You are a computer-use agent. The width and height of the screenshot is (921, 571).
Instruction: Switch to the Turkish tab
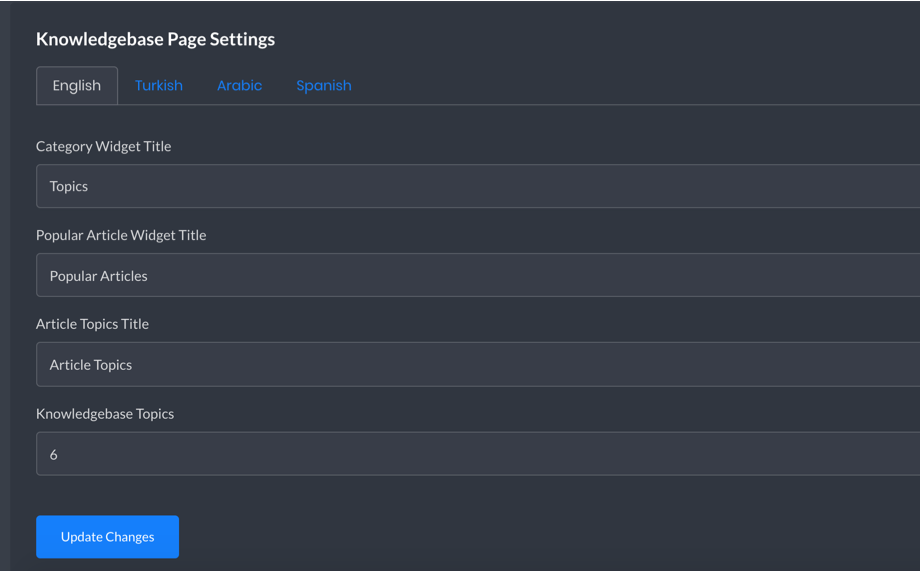(x=159, y=86)
